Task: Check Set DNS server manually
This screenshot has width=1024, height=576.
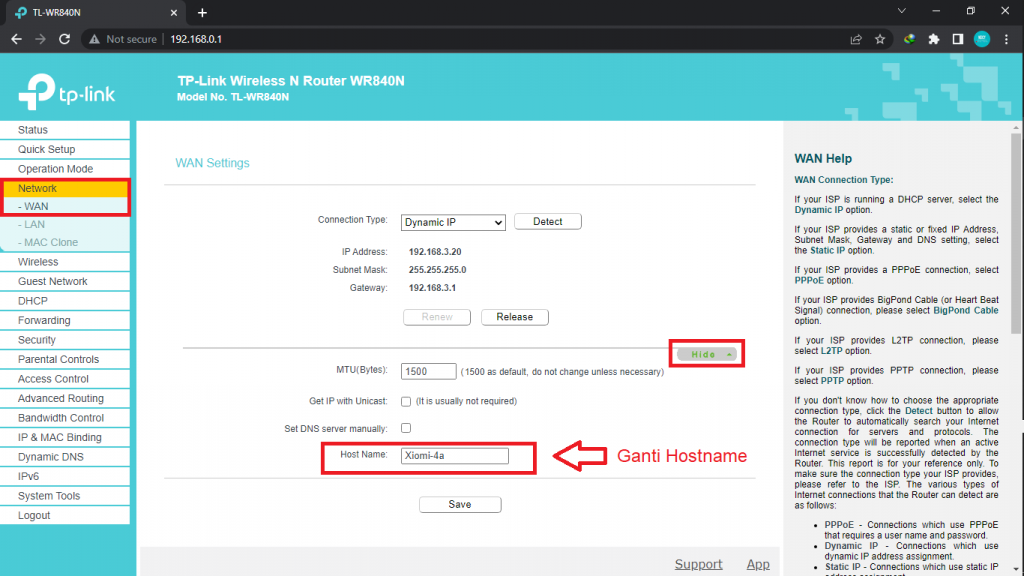Action: [x=406, y=427]
